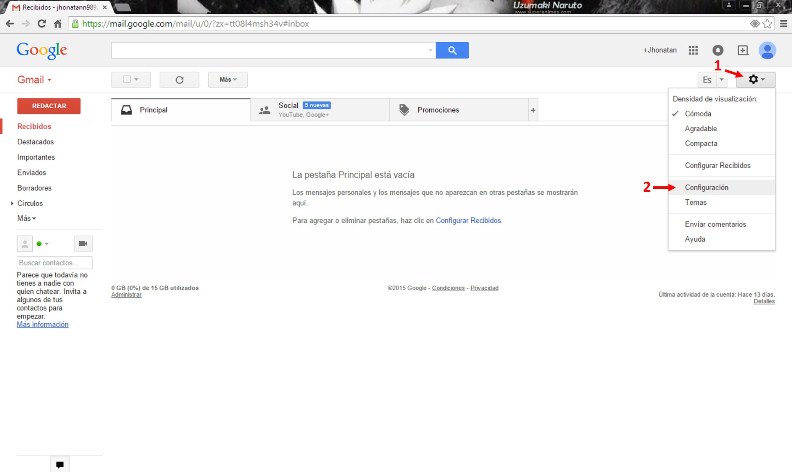The height and width of the screenshot is (472, 792).
Task: Click the Más información link
Action: click(x=42, y=324)
